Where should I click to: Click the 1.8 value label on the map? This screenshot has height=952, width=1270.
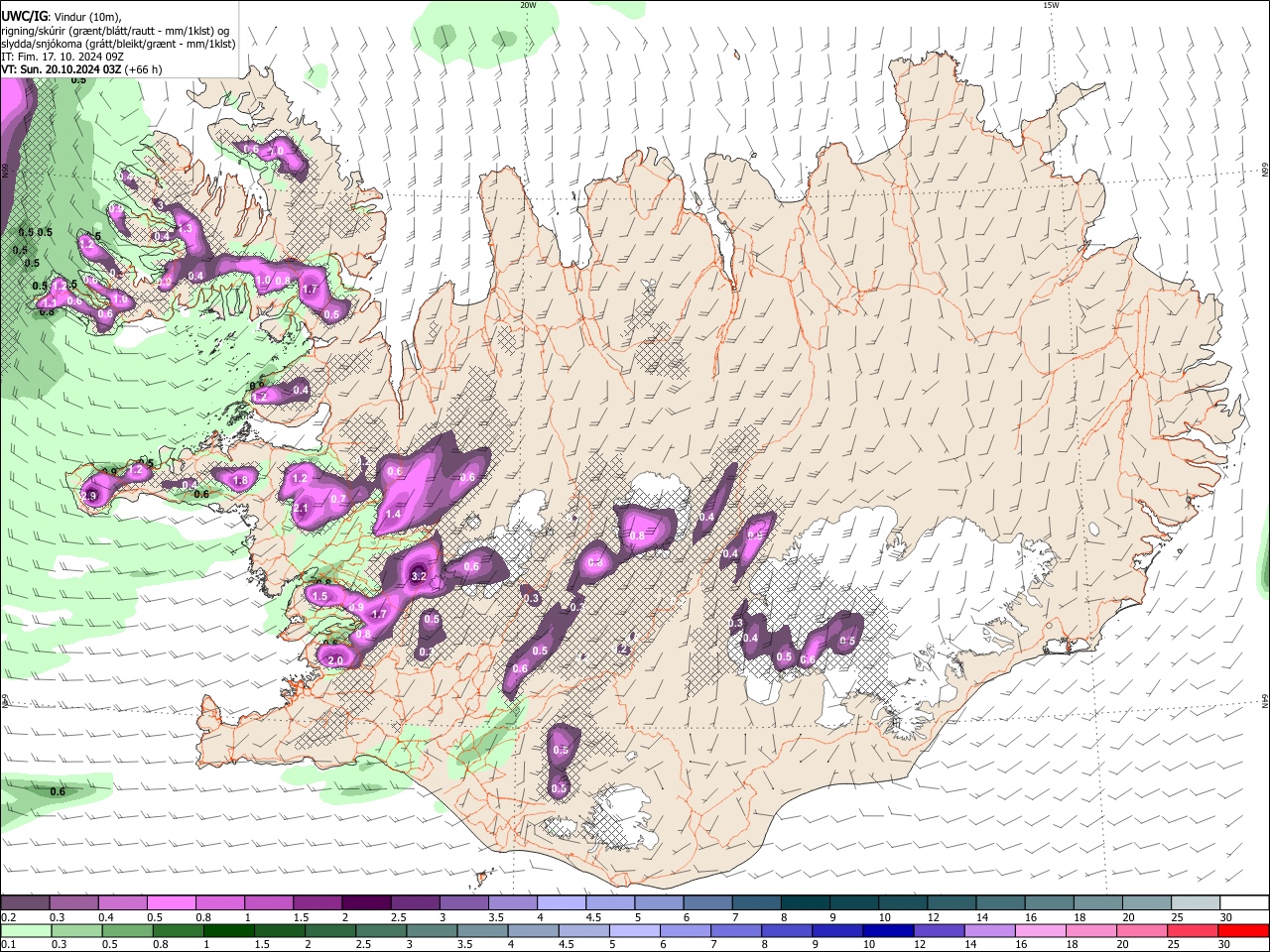(x=240, y=481)
